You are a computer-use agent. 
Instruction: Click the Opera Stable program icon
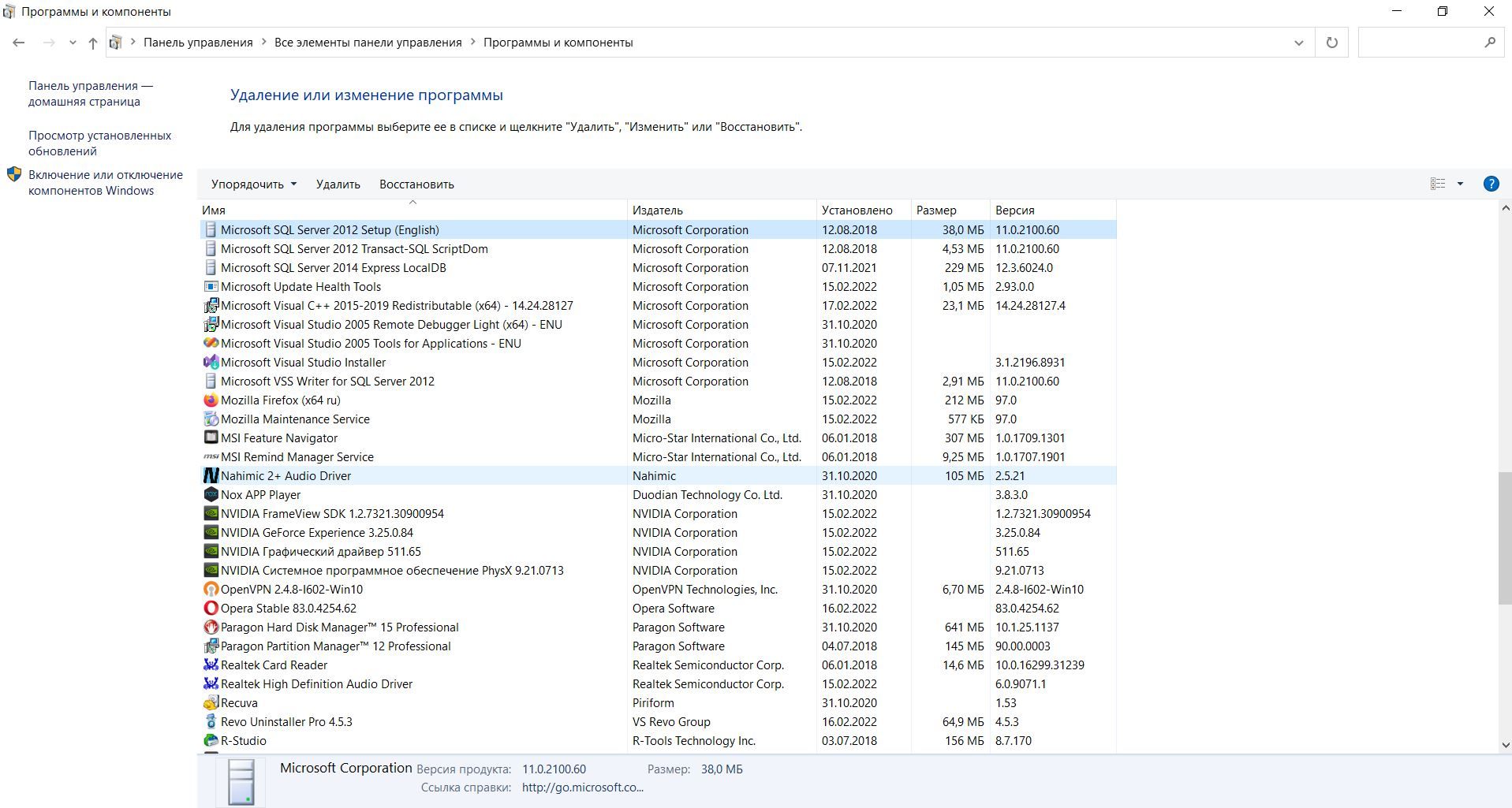coord(211,609)
